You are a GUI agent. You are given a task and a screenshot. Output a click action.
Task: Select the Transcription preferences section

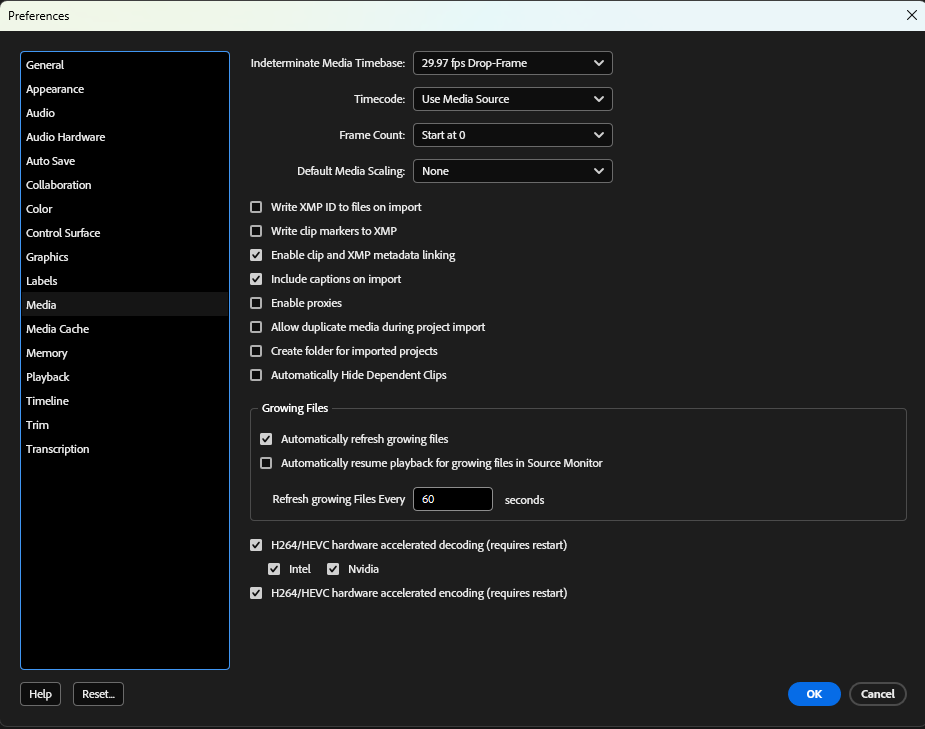(x=57, y=448)
